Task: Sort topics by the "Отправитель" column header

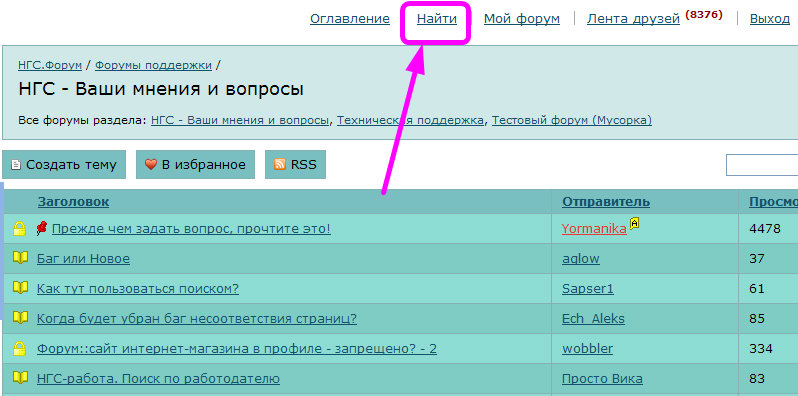Action: 606,202
